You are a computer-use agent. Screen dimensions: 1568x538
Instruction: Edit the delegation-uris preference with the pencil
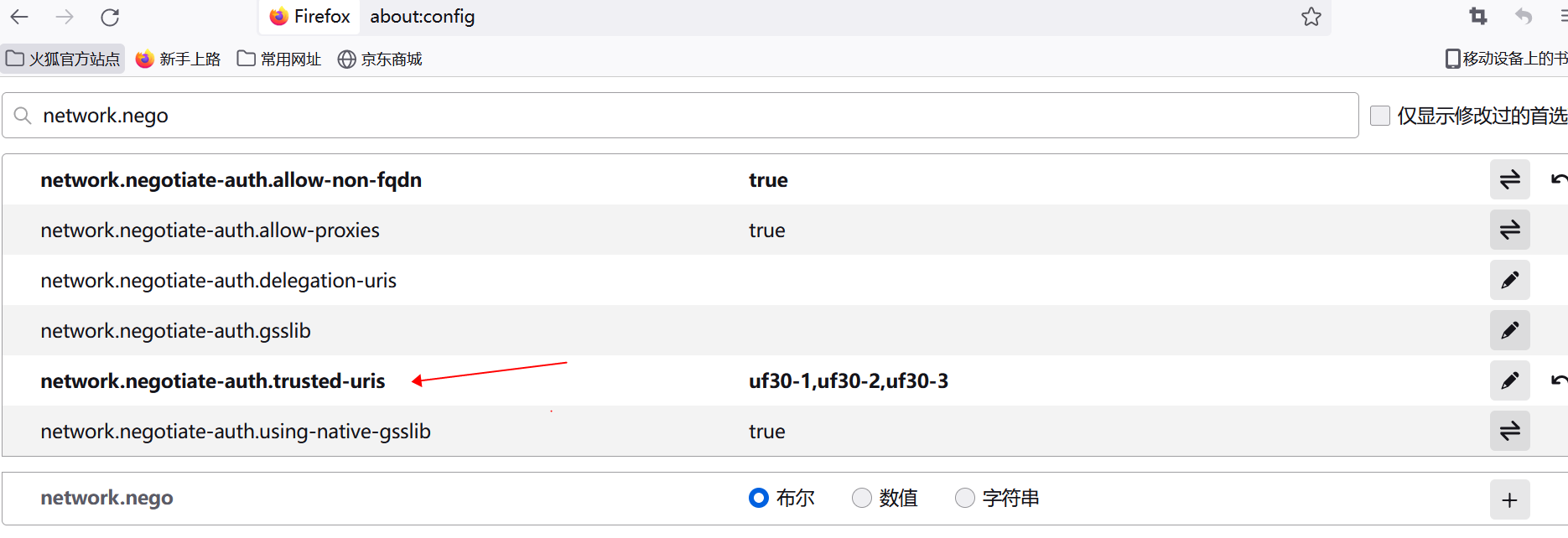click(x=1509, y=280)
